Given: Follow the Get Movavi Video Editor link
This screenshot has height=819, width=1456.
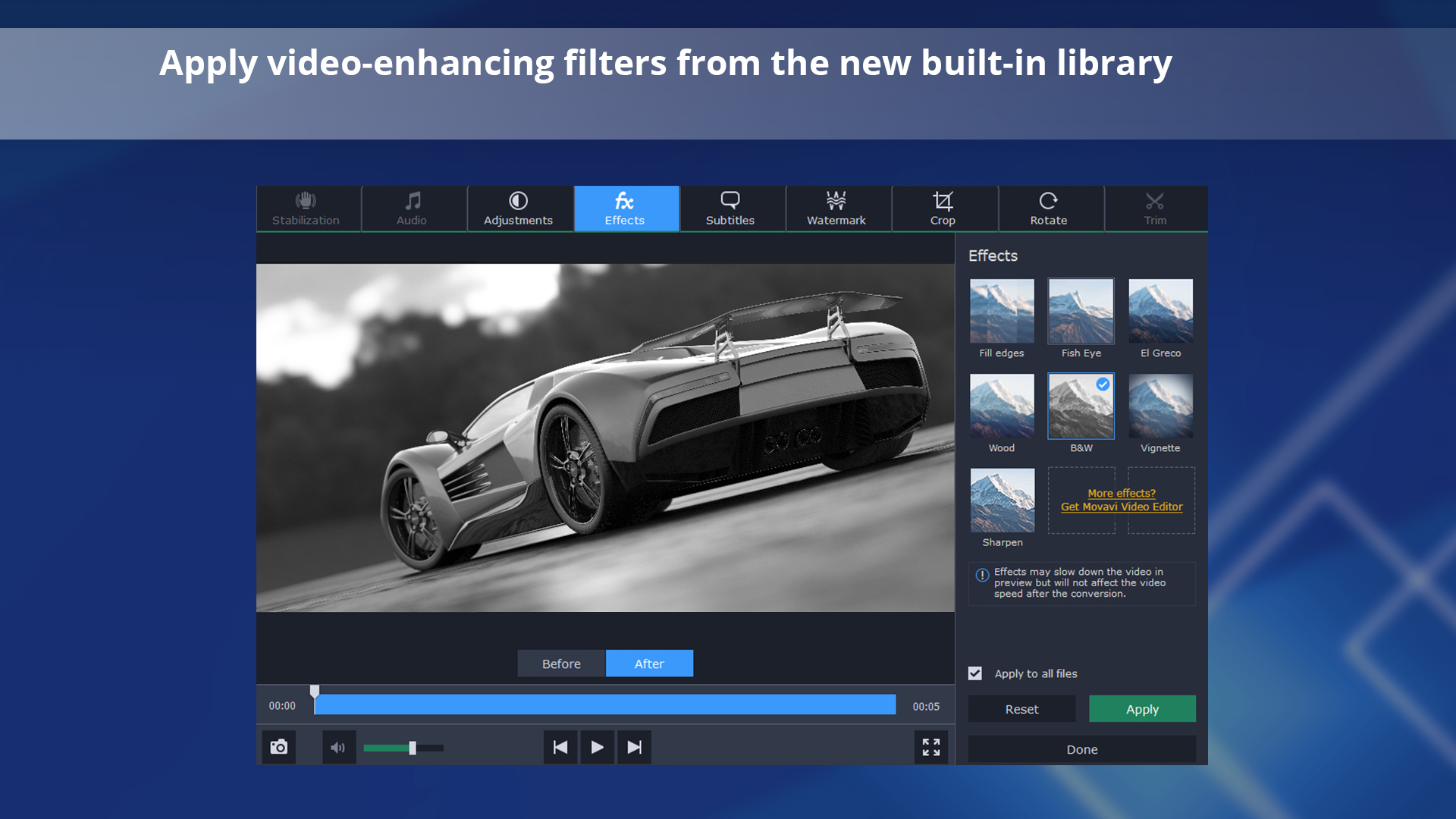Looking at the screenshot, I should coord(1121,507).
